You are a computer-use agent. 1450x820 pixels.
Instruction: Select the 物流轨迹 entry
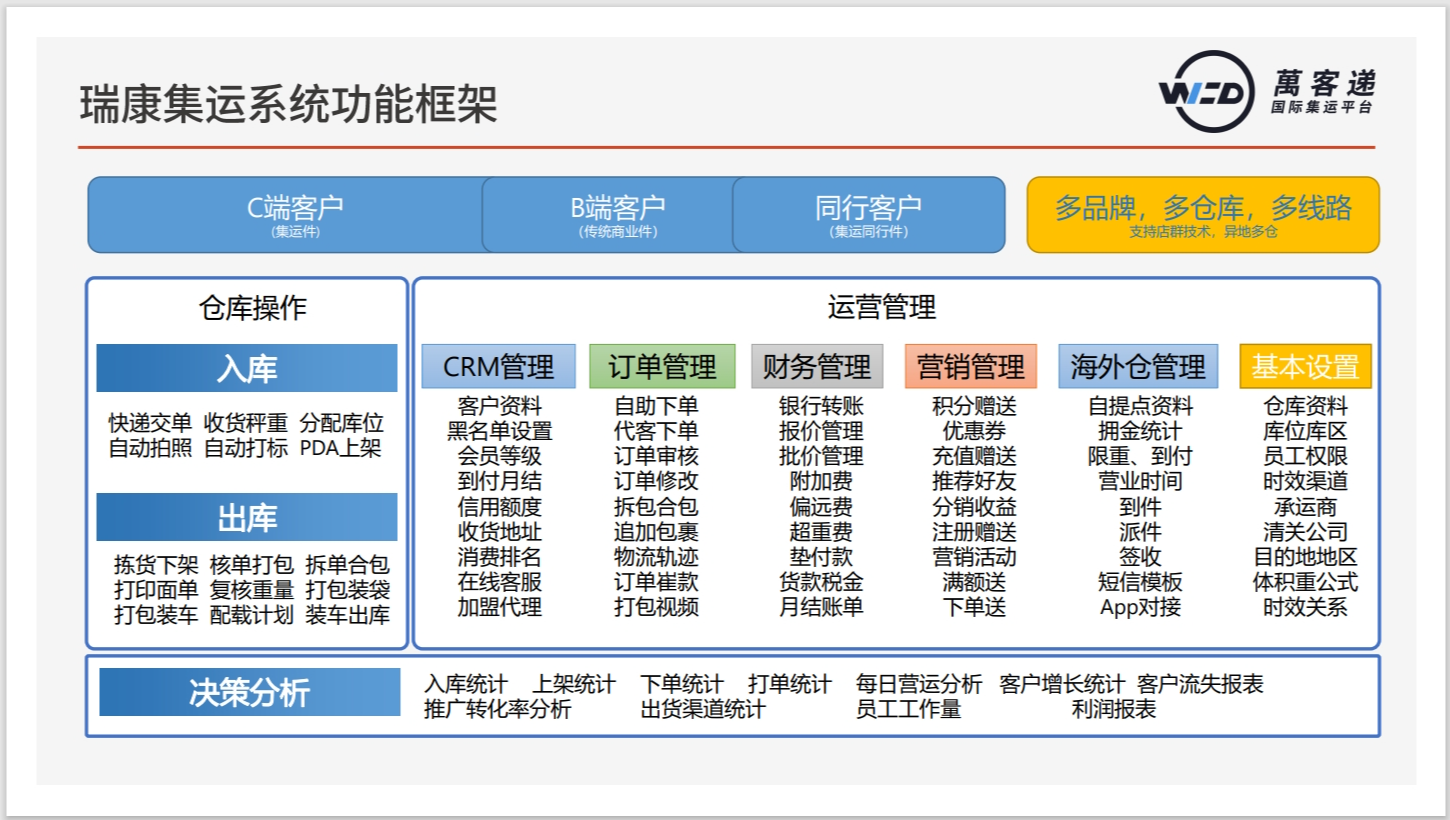[x=656, y=557]
